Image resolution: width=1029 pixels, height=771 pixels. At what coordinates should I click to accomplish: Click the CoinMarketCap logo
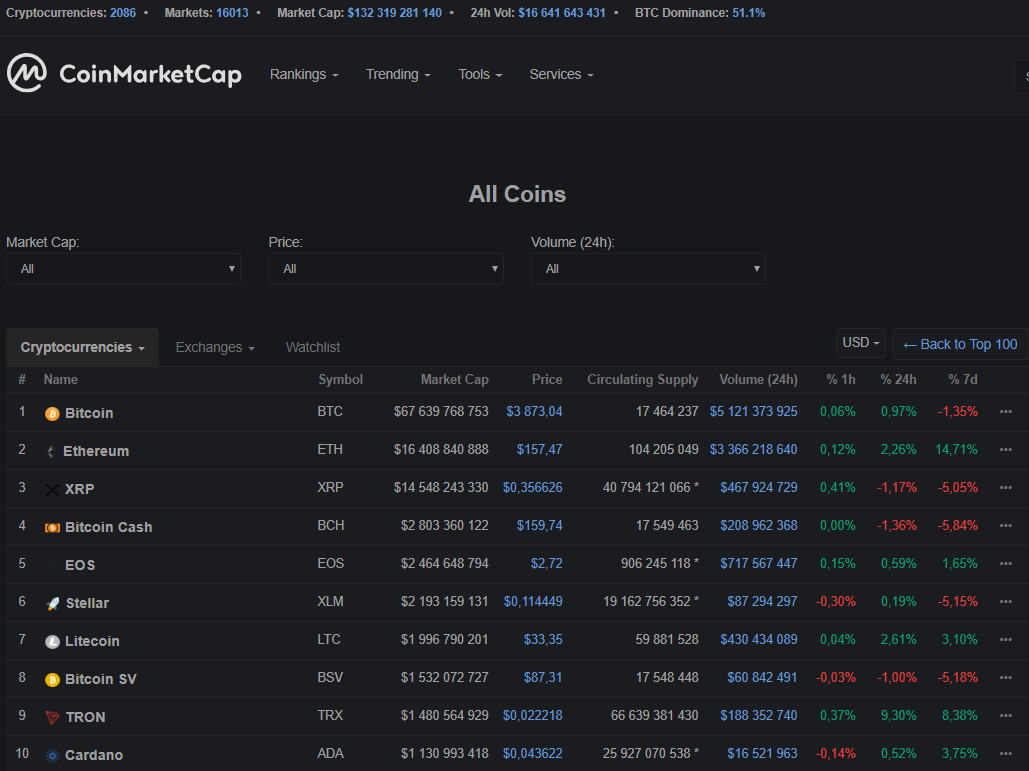point(124,74)
